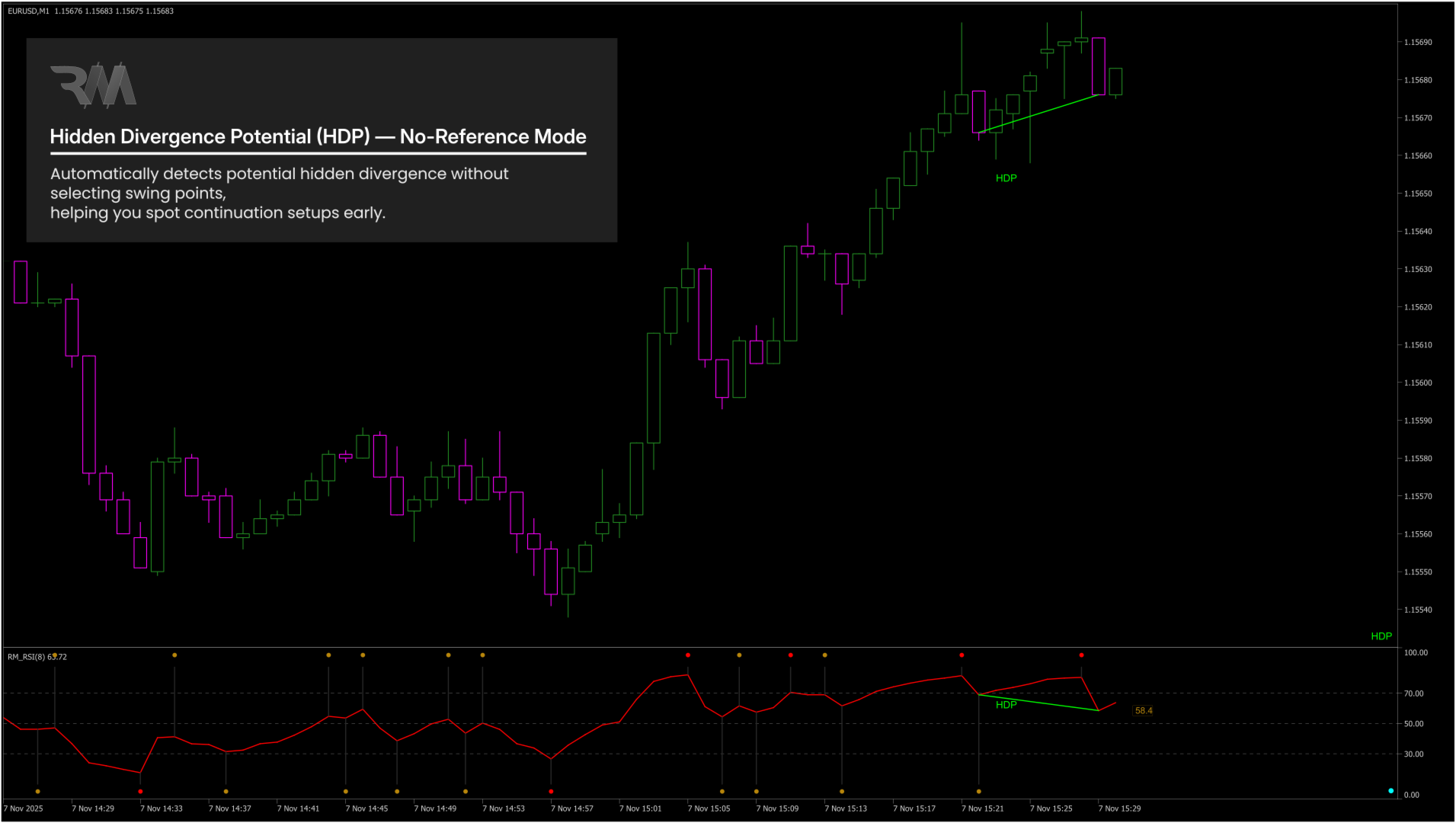Click the HDP label above the 100.00 level

point(1381,636)
